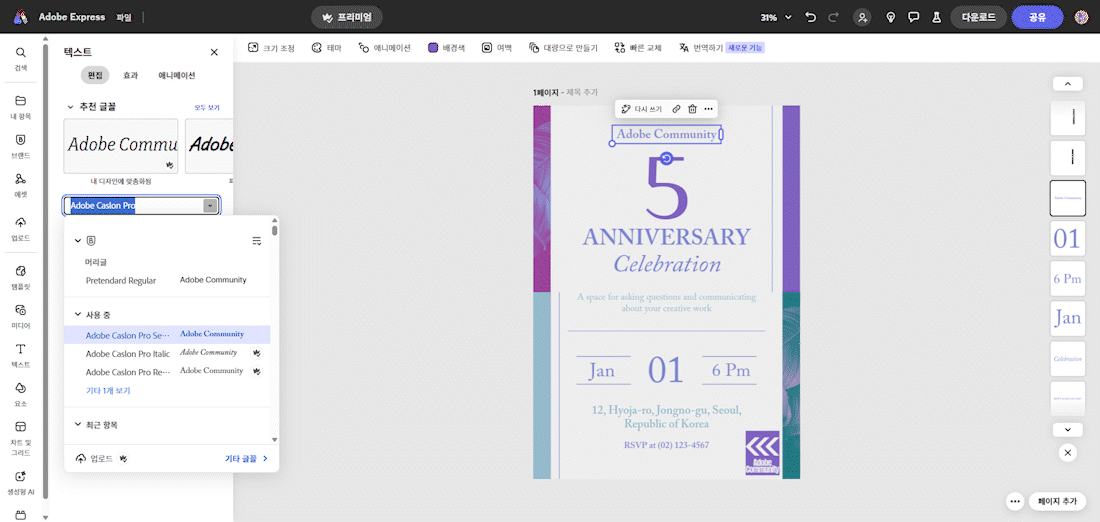Open the Adobe Caslon Pro font dropdown arrow

[x=210, y=206]
